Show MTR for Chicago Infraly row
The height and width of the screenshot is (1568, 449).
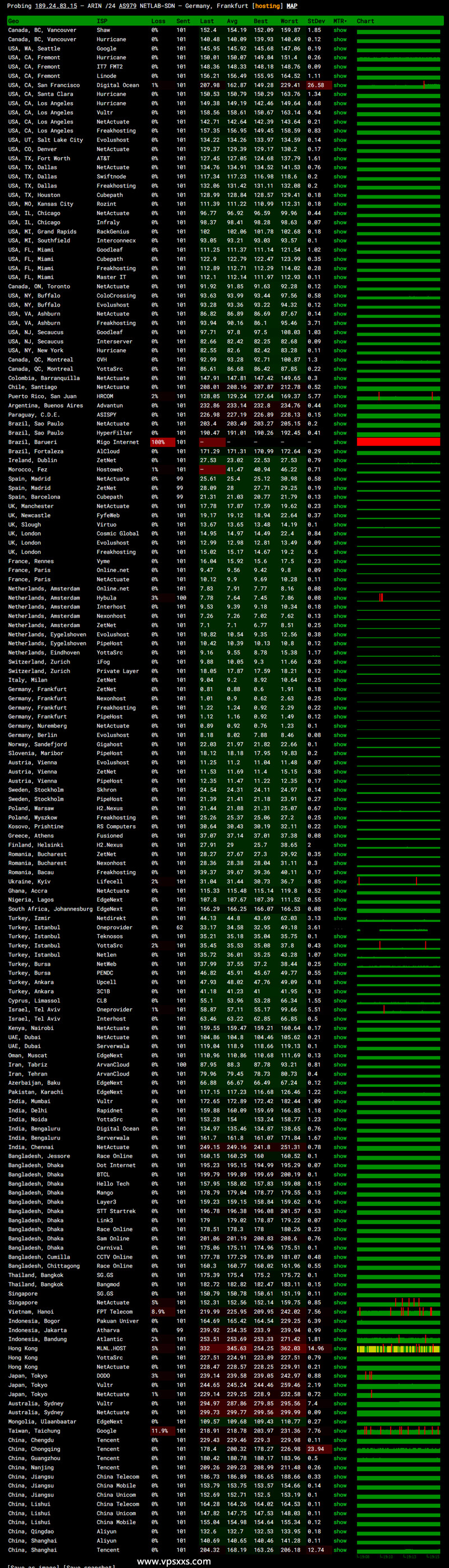[340, 222]
